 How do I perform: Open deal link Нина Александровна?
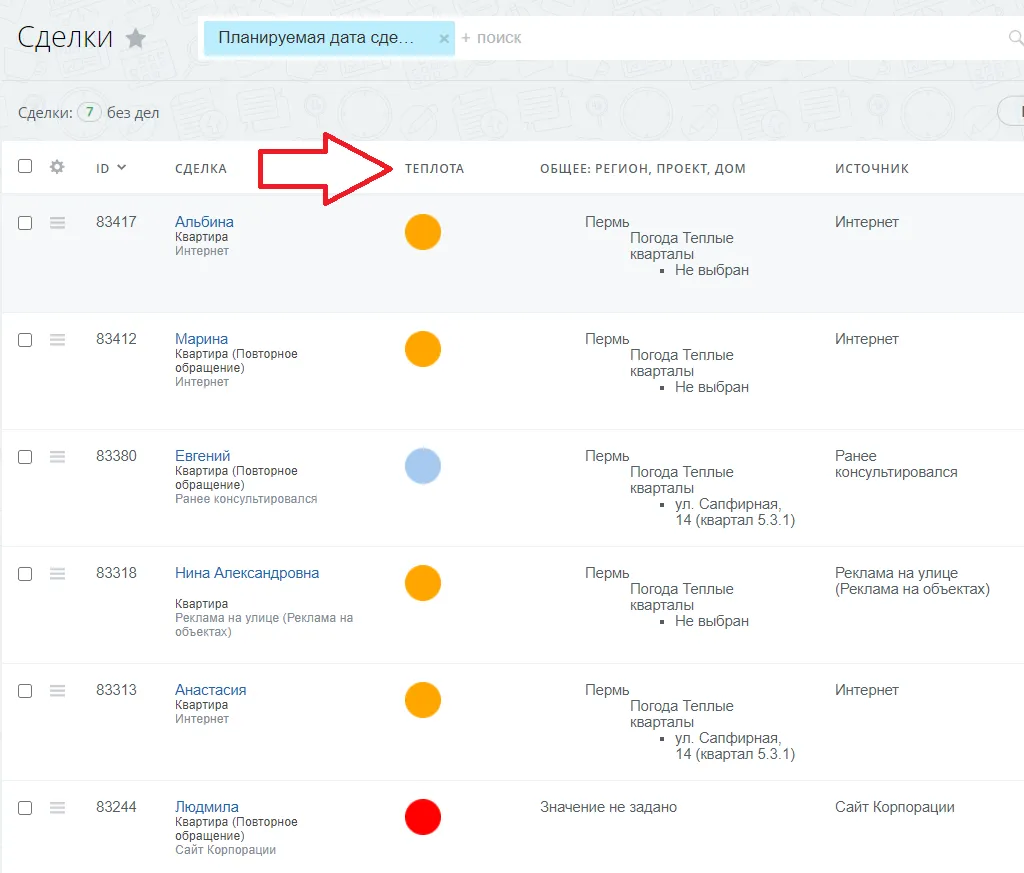pyautogui.click(x=247, y=573)
